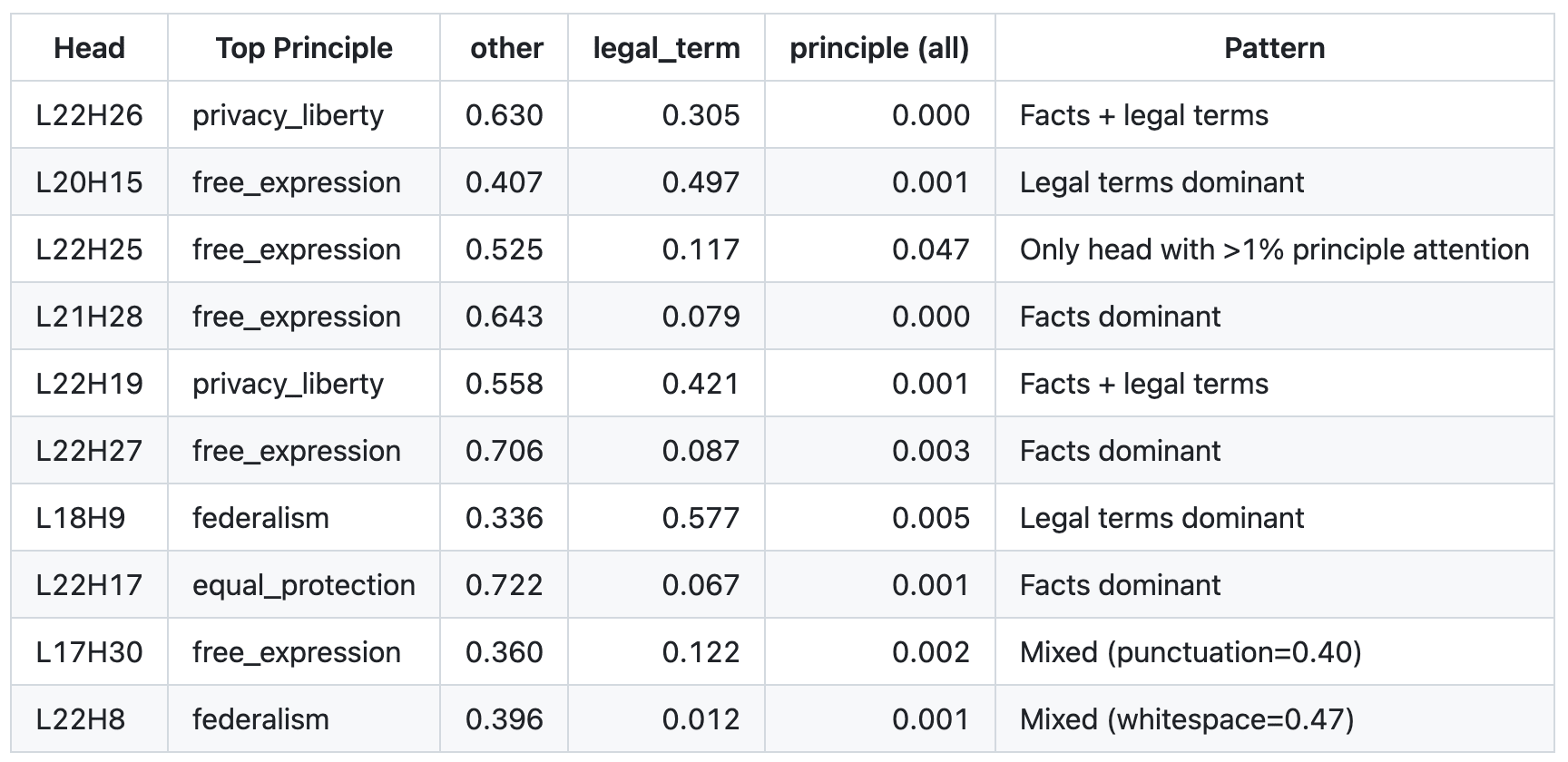This screenshot has height=762, width=1568.
Task: Click the "Mixed (whitespace=0.47)" pattern cell
Action: tap(1186, 719)
